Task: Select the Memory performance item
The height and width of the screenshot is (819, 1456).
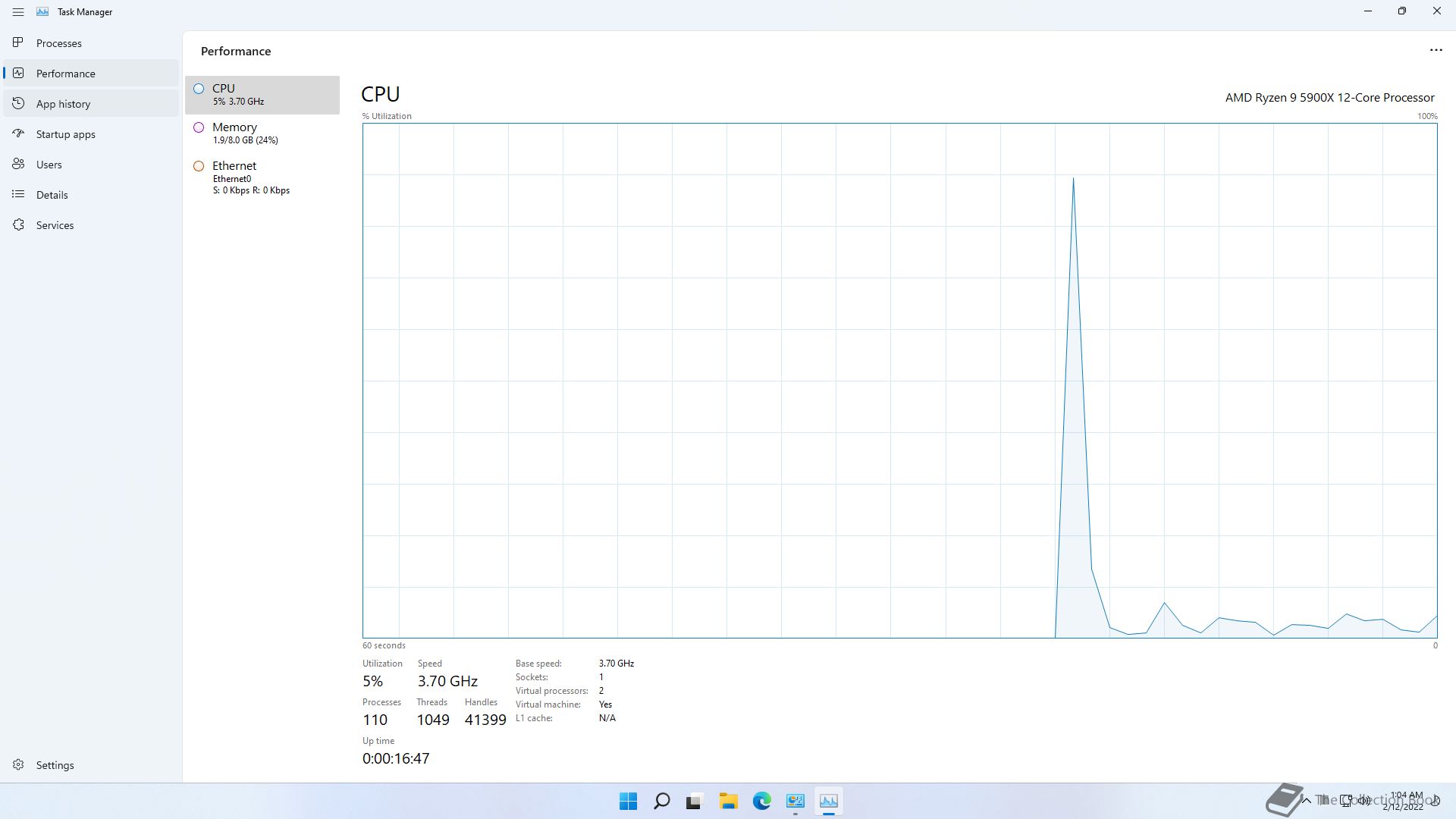Action: coord(262,133)
